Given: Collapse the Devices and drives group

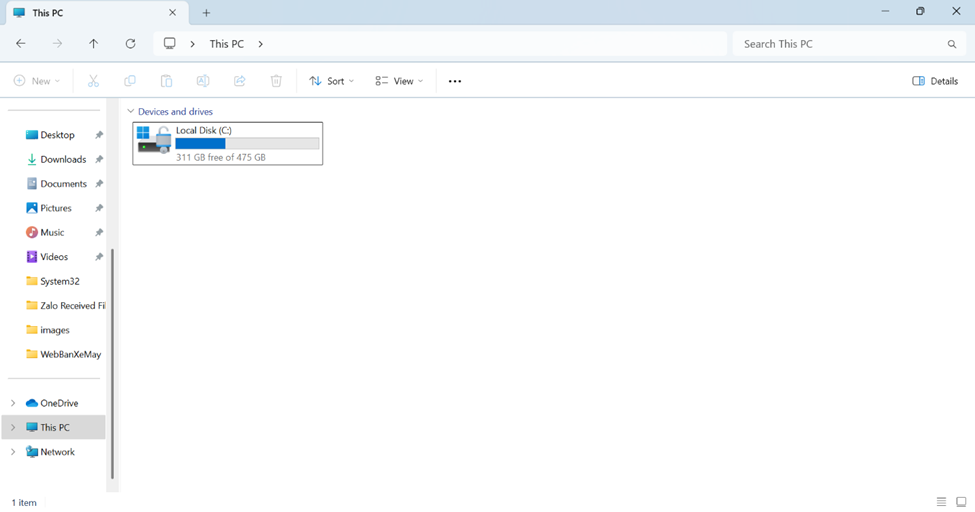Looking at the screenshot, I should (131, 112).
